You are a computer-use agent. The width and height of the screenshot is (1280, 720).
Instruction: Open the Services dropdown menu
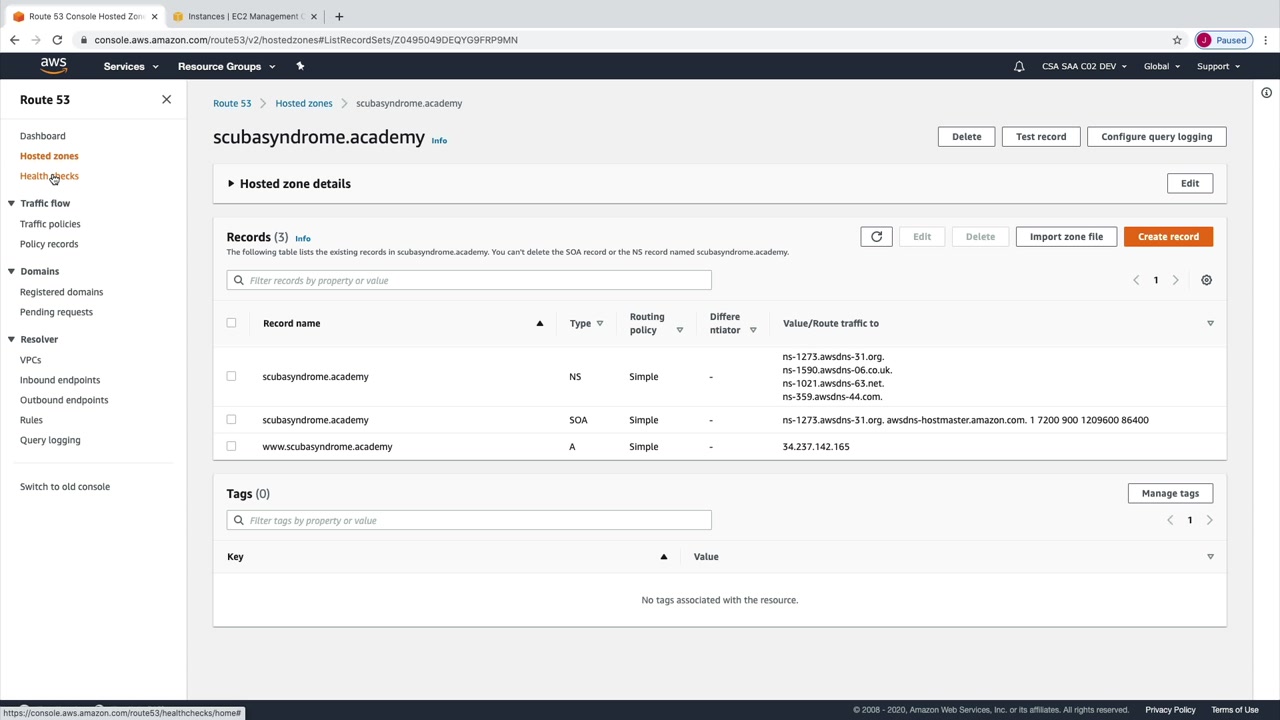131,66
